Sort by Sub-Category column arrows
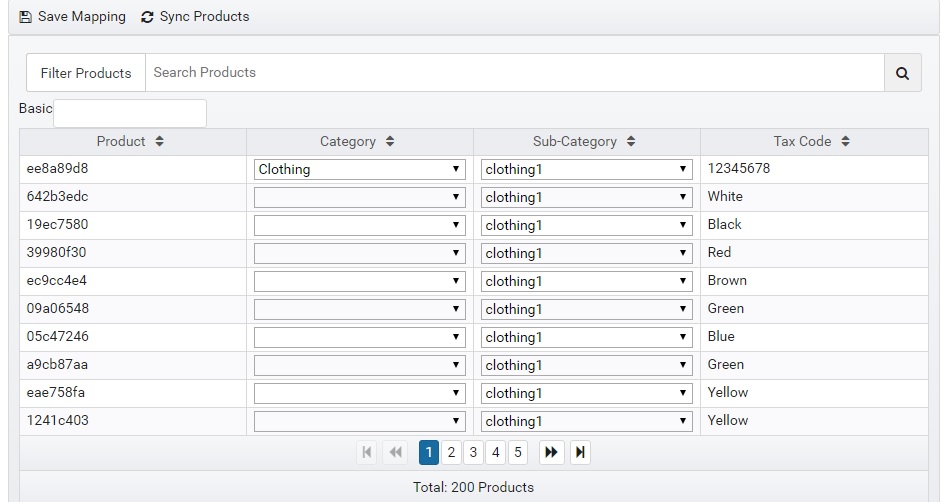The image size is (942, 502). click(x=631, y=142)
